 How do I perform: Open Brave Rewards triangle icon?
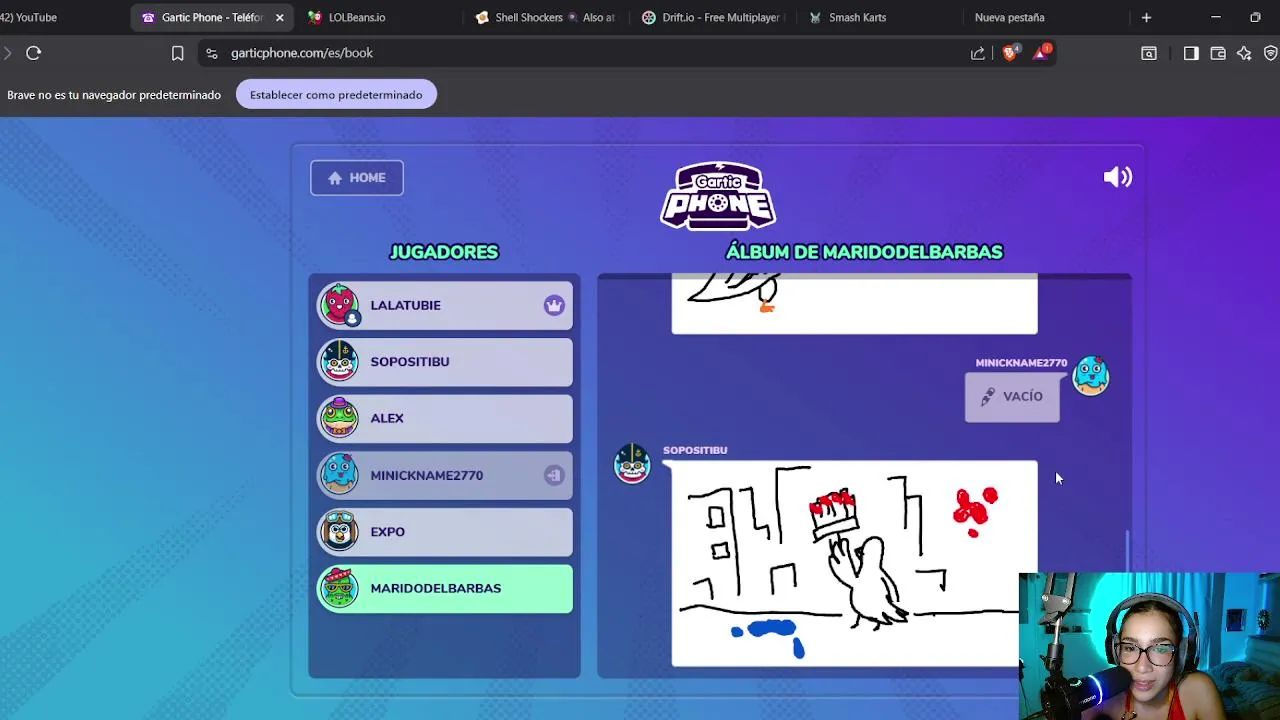pyautogui.click(x=1041, y=52)
